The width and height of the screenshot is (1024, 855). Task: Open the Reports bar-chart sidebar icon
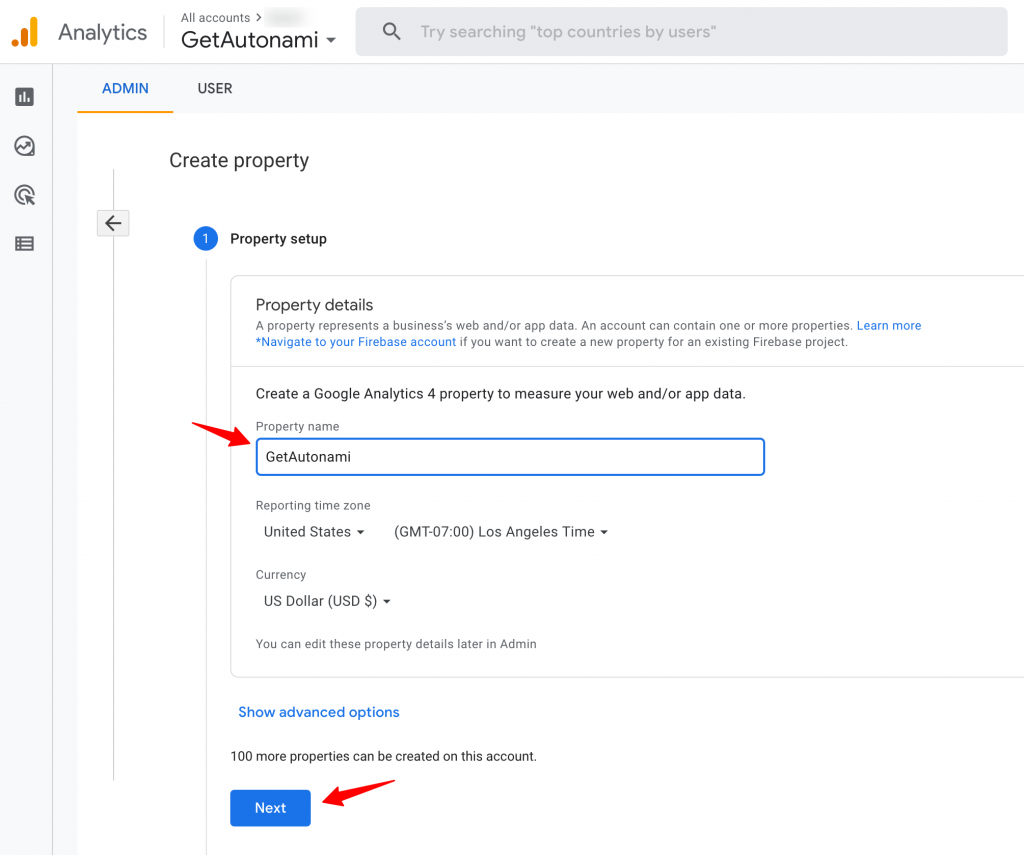coord(25,97)
